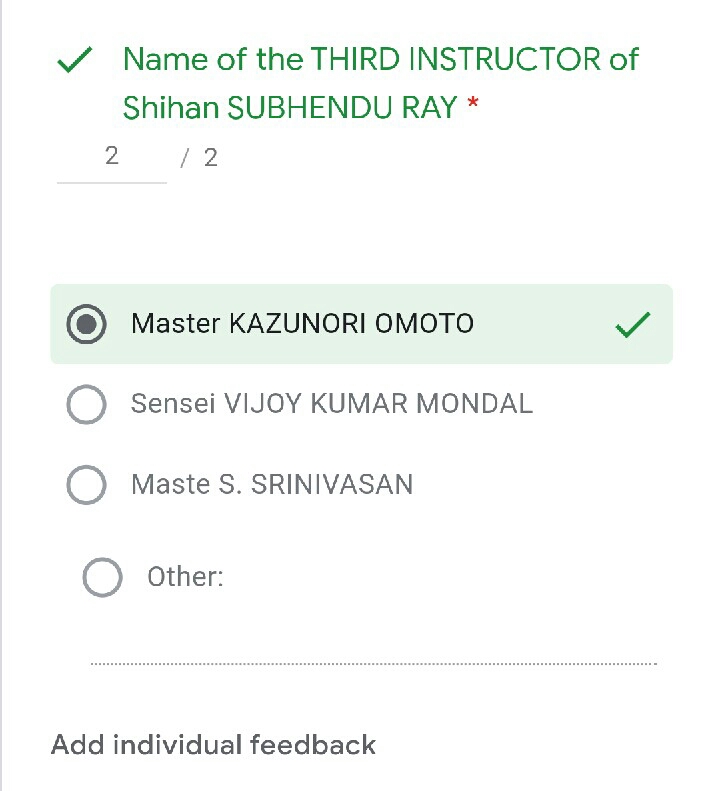Click the "Other:" option label
The height and width of the screenshot is (791, 720).
tap(185, 577)
